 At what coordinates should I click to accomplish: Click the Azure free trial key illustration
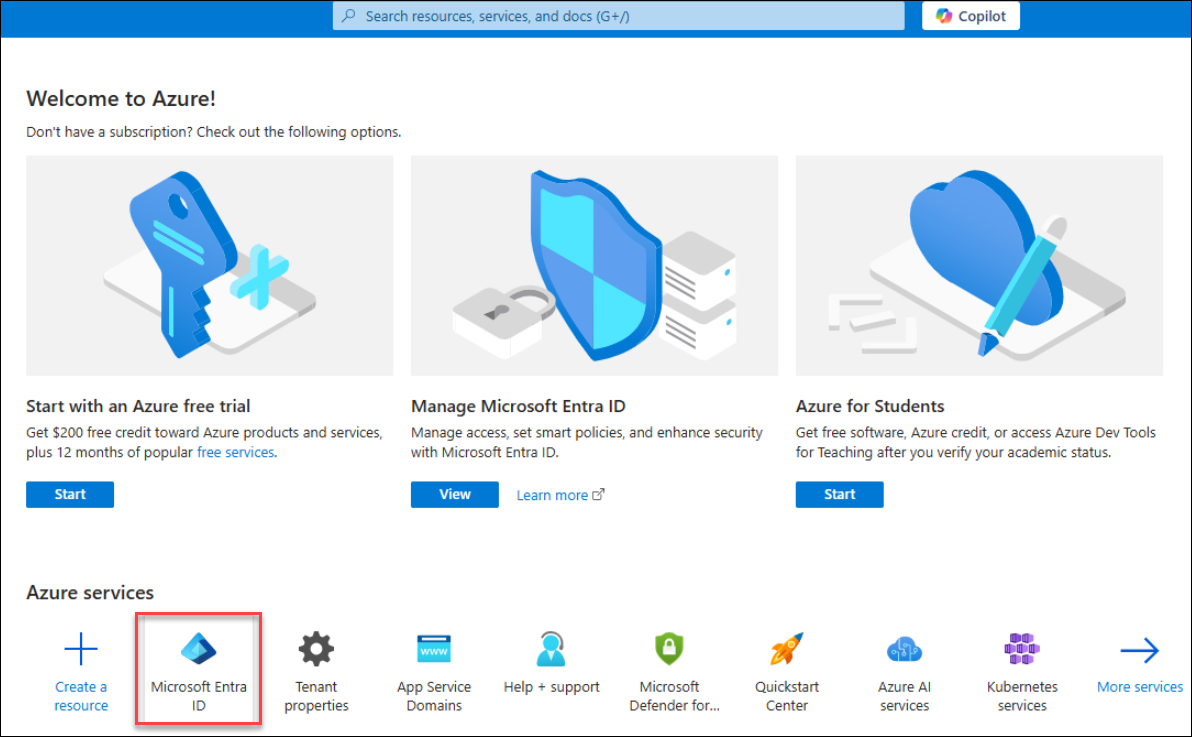(210, 265)
